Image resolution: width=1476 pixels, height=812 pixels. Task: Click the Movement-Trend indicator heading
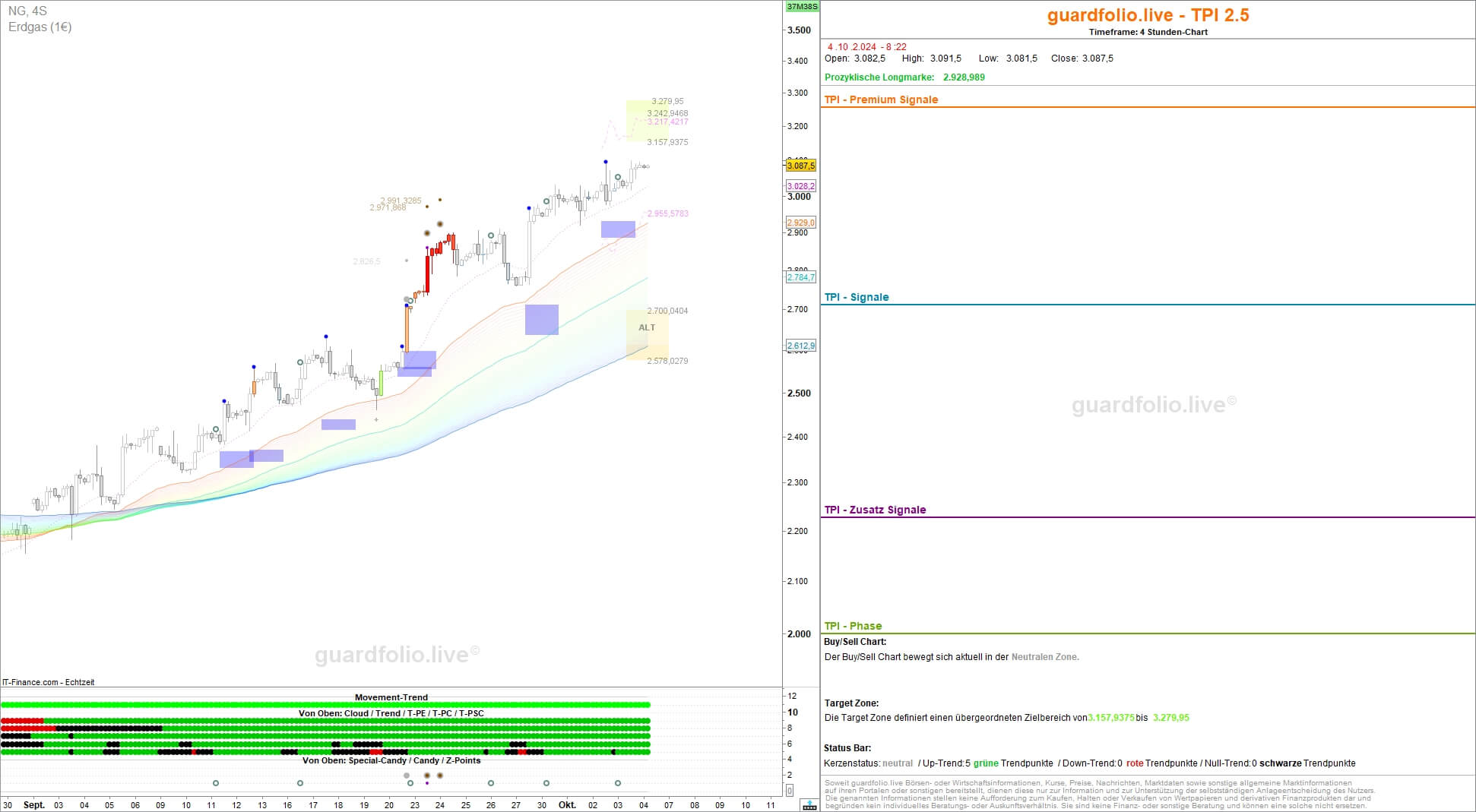click(391, 697)
